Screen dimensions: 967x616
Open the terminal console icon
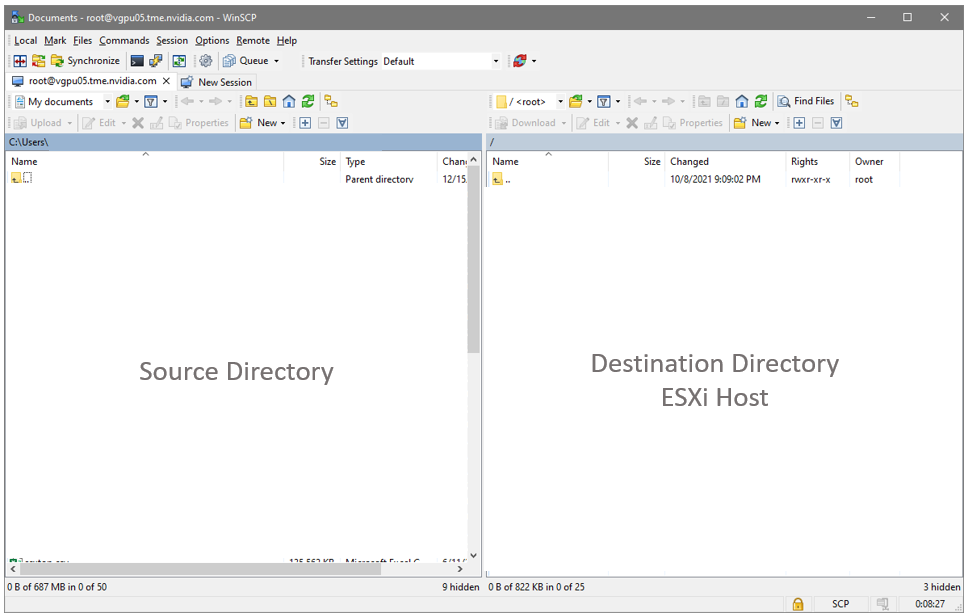coord(137,61)
